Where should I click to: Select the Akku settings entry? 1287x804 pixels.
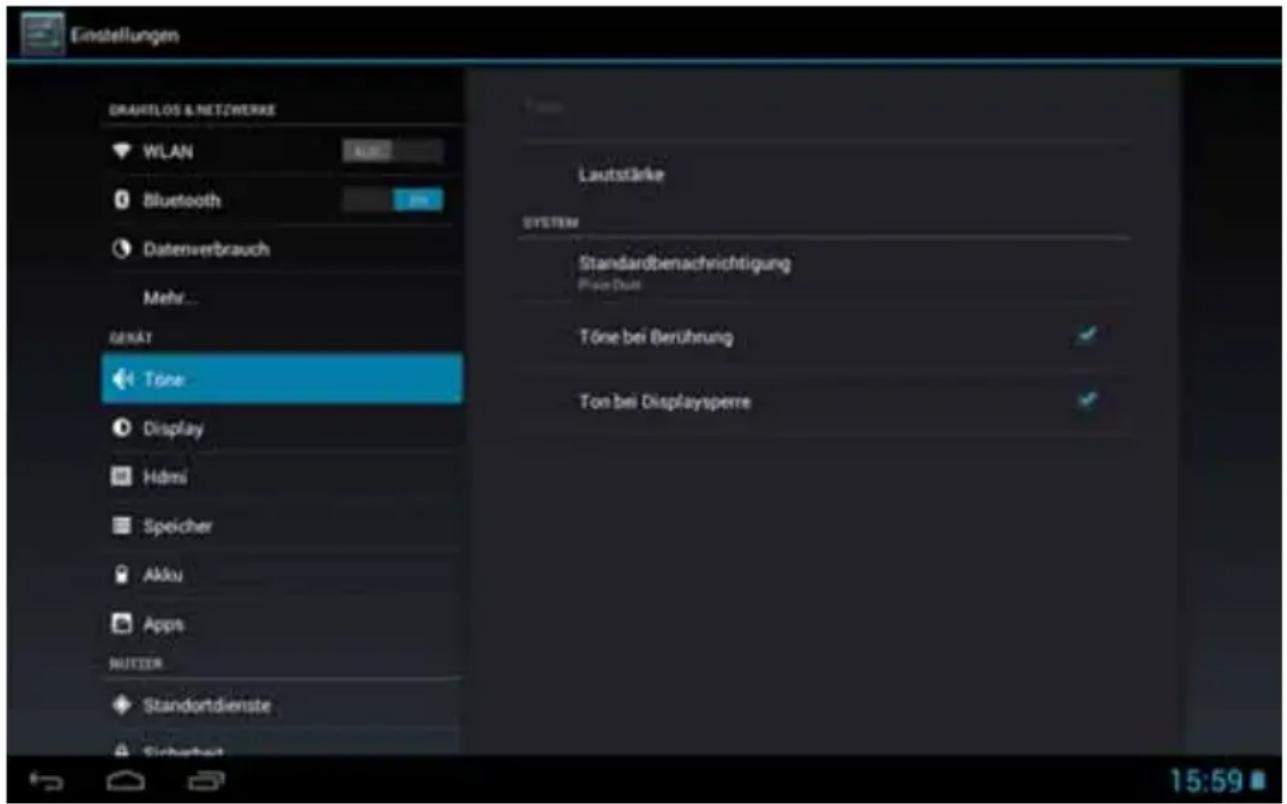(x=282, y=575)
